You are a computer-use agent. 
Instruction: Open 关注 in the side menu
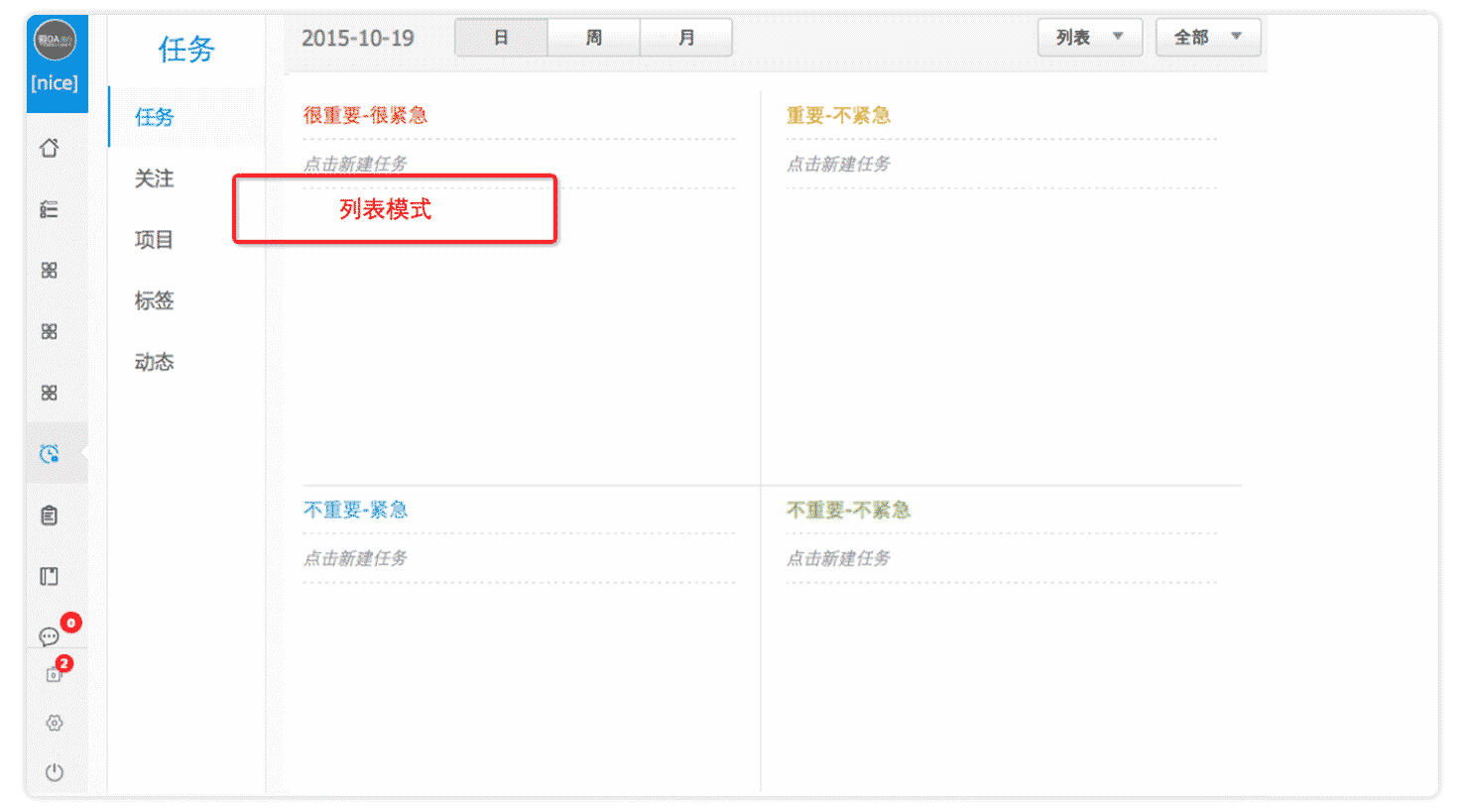[x=154, y=178]
